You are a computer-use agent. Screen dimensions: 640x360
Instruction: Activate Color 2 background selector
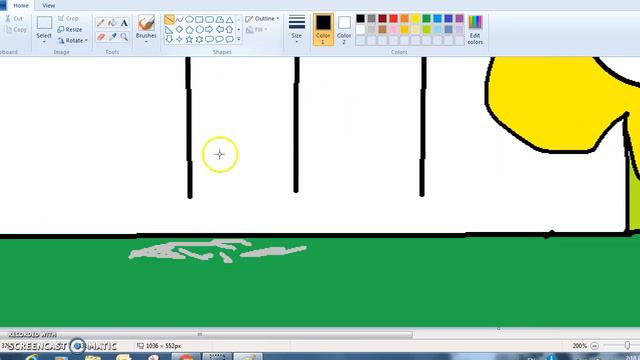point(344,29)
